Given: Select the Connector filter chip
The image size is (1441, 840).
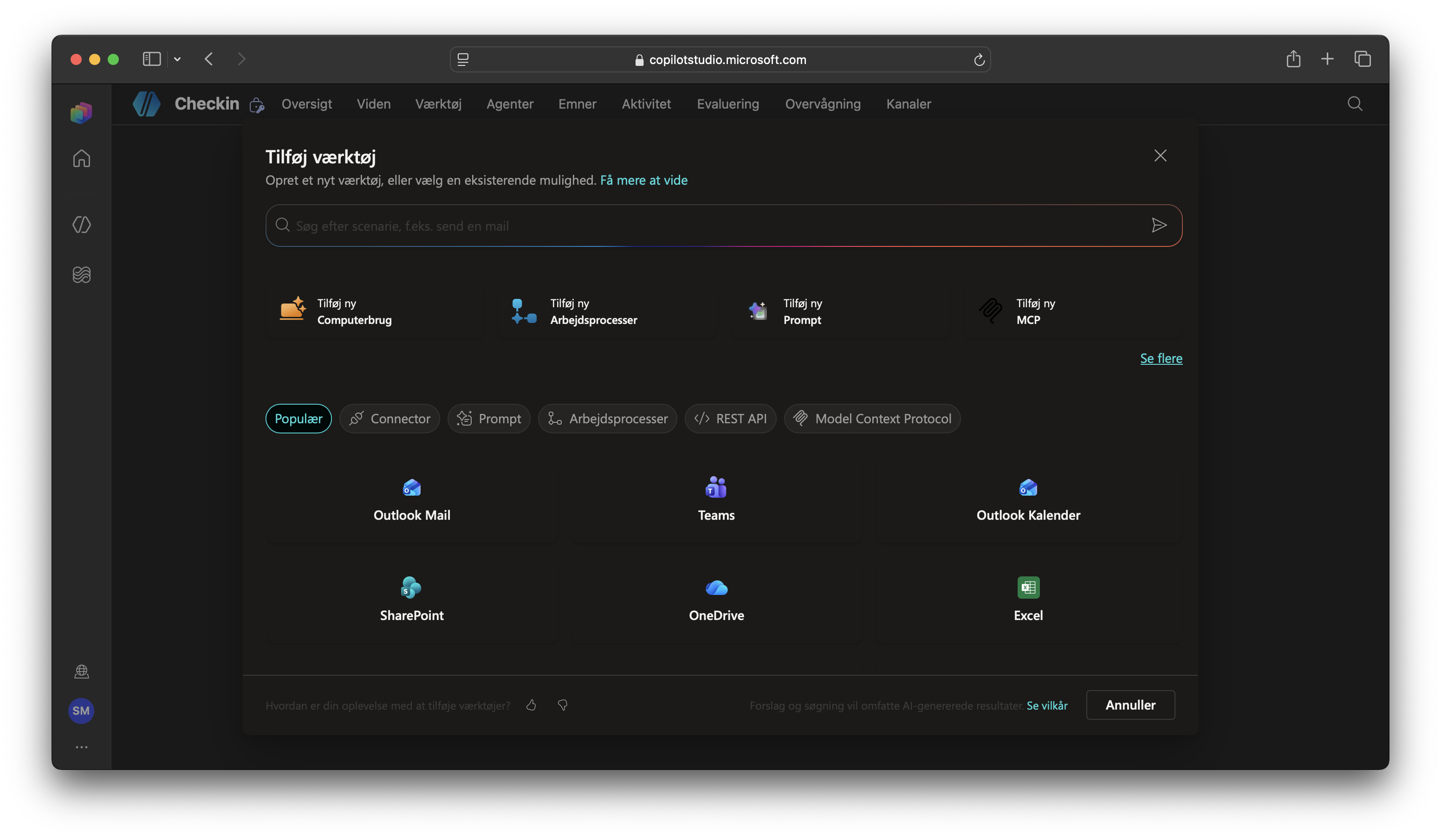Looking at the screenshot, I should 389,419.
